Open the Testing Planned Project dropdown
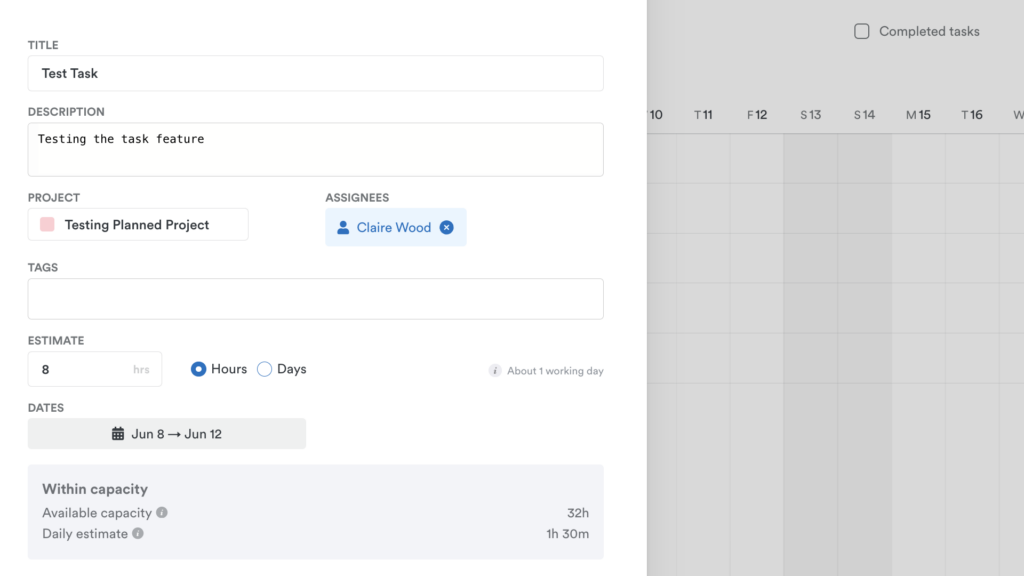1024x576 pixels. 138,225
